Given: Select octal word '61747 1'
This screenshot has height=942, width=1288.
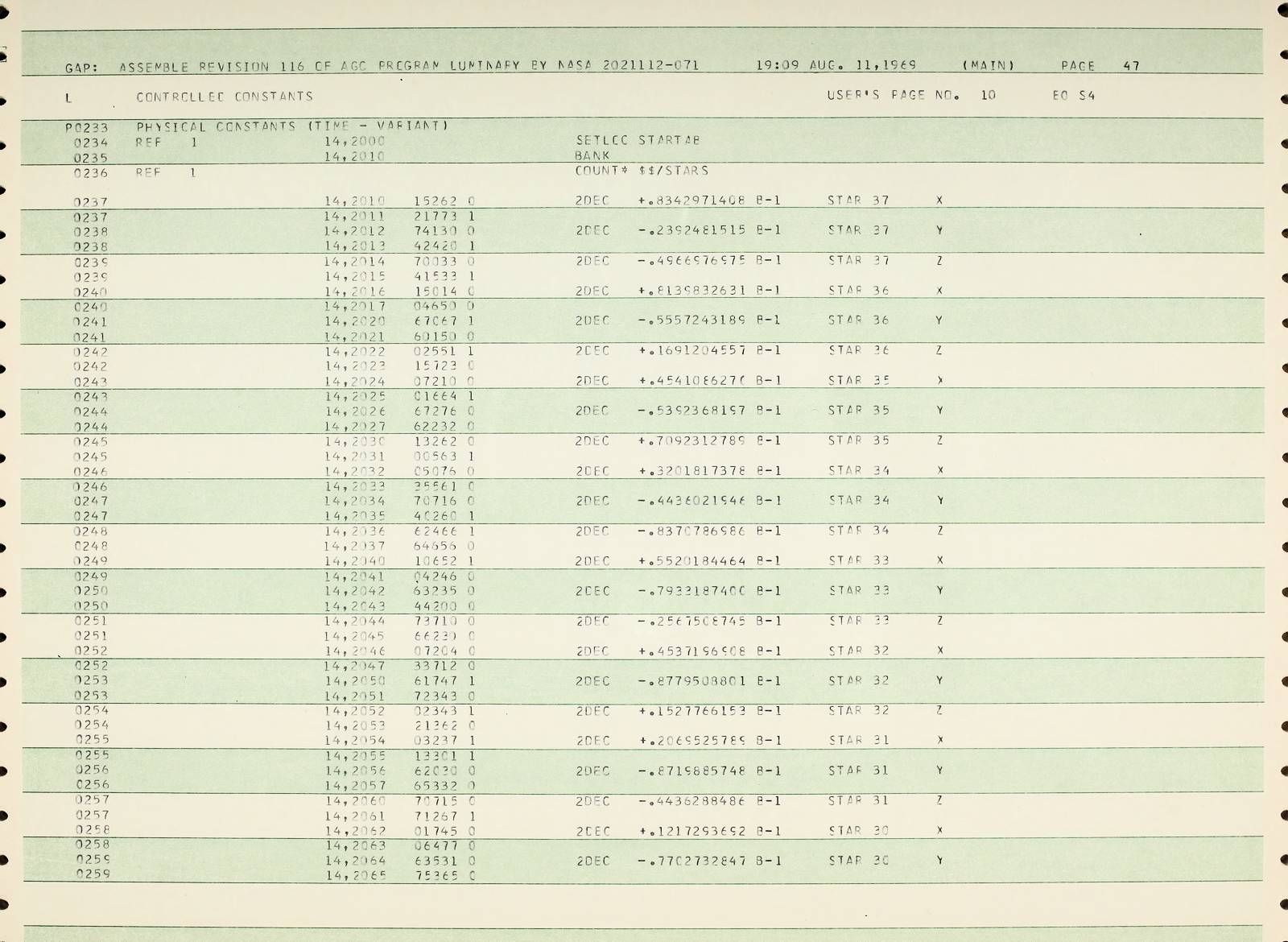Looking at the screenshot, I should (x=444, y=681).
